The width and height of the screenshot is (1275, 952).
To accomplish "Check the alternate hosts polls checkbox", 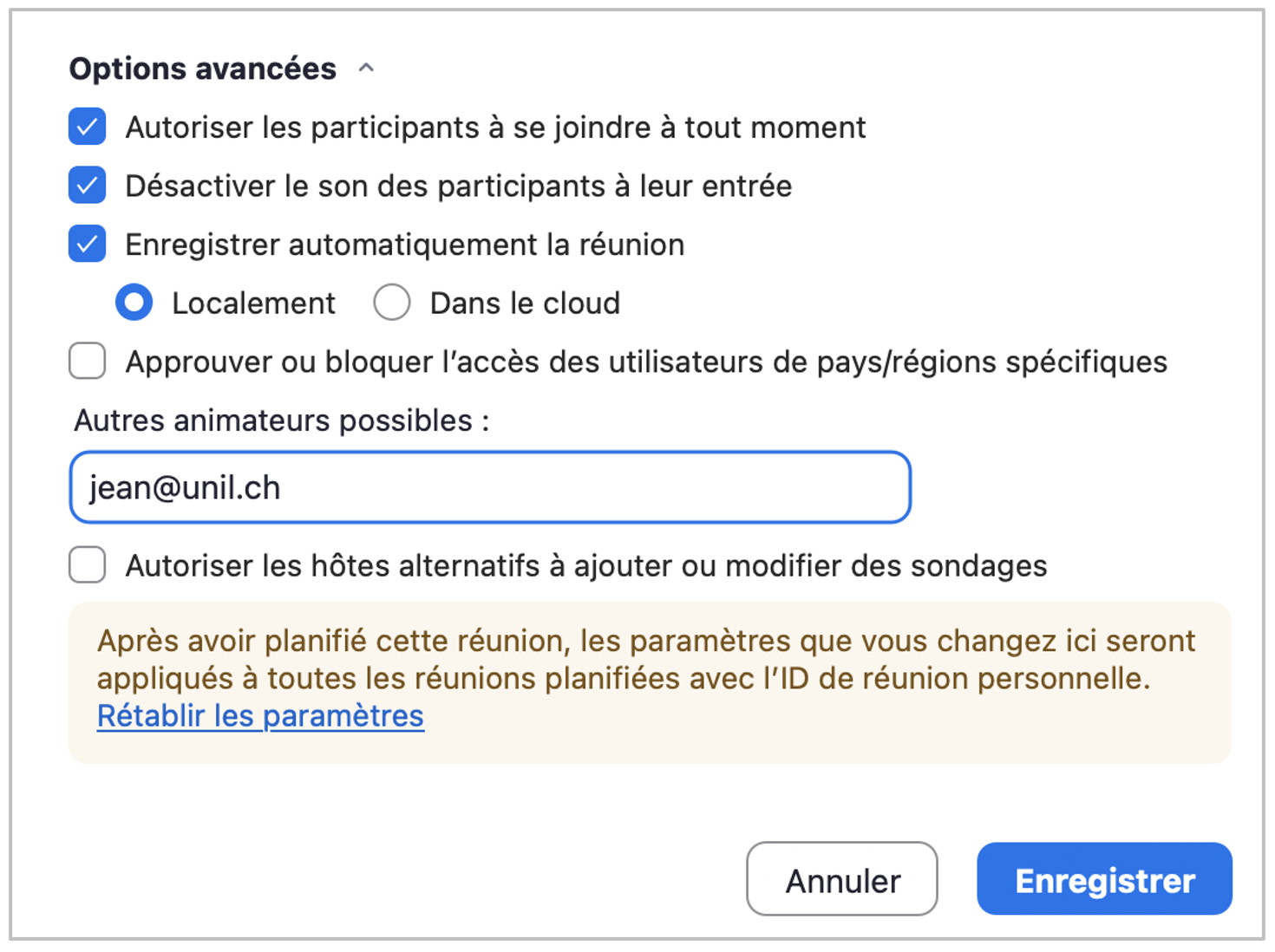I will tap(88, 565).
